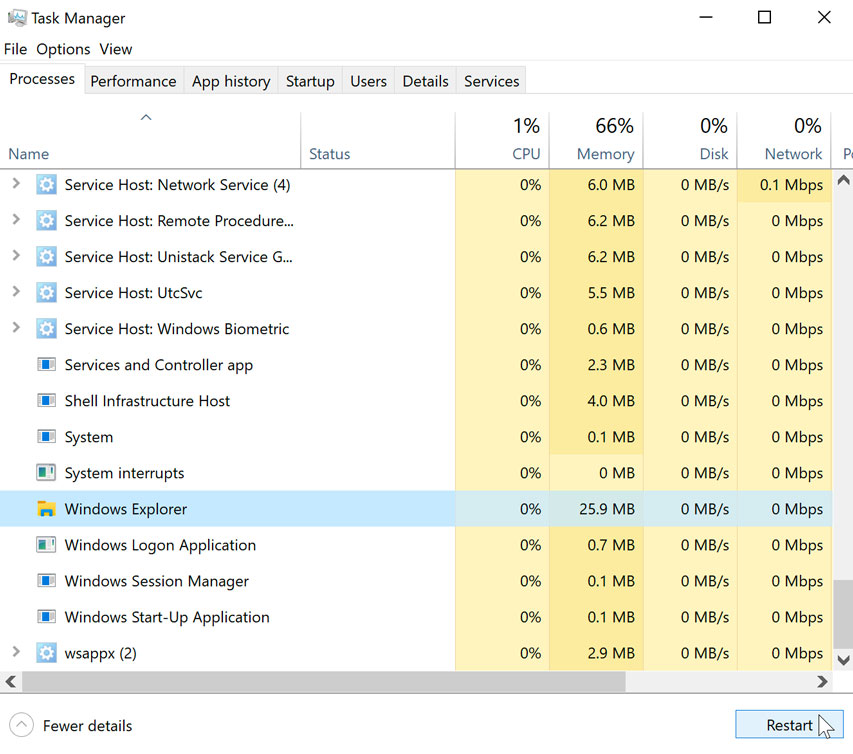The image size is (853, 754).
Task: Click the wsappx gear icon
Action: 46,652
